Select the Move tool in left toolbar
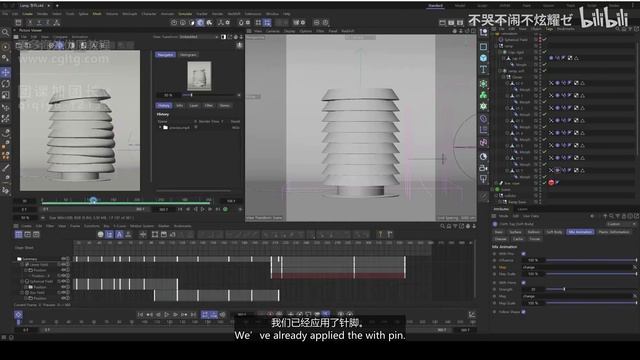This screenshot has width=640, height=360. click(x=6, y=72)
